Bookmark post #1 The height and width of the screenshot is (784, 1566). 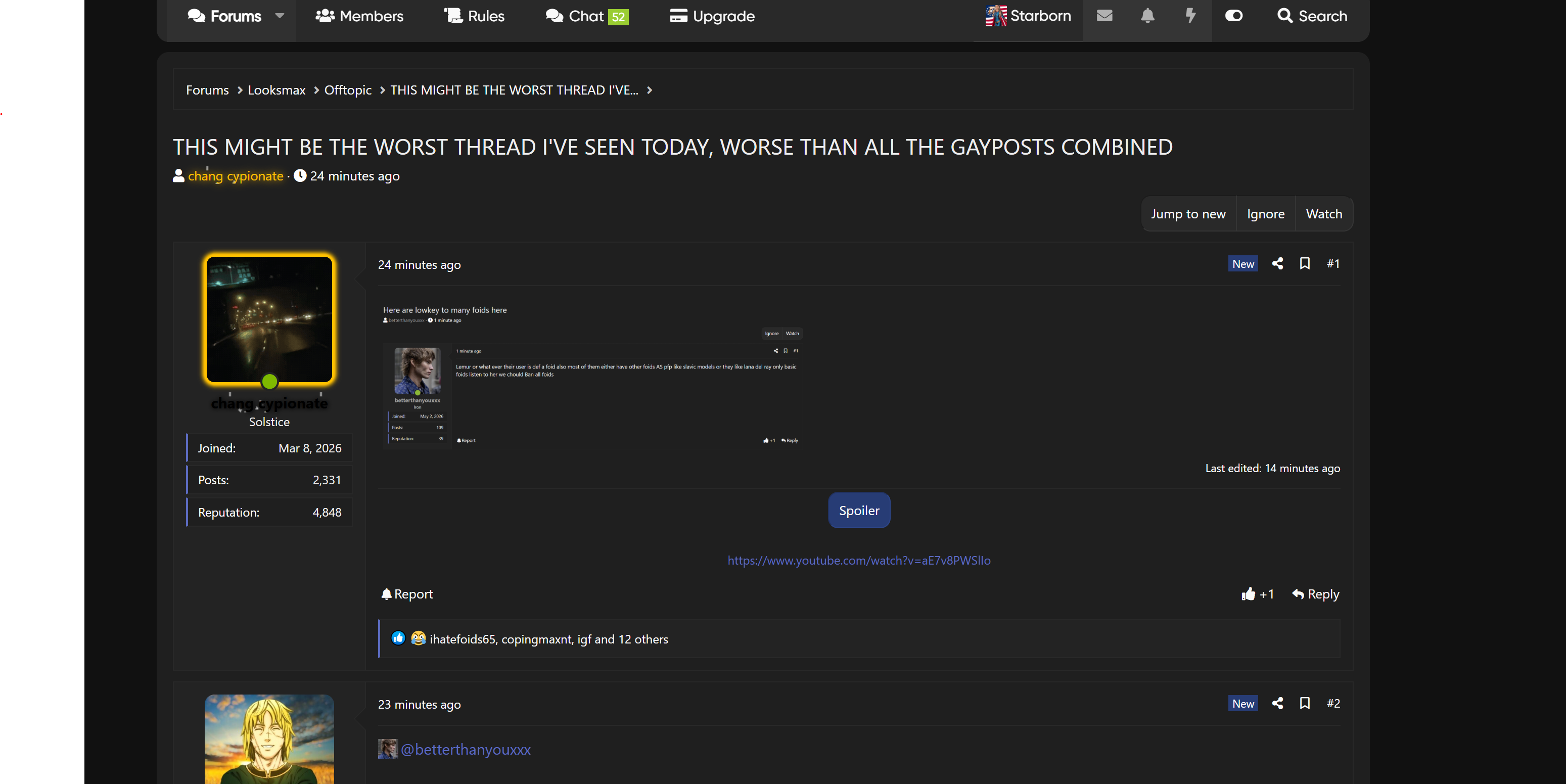[1305, 263]
